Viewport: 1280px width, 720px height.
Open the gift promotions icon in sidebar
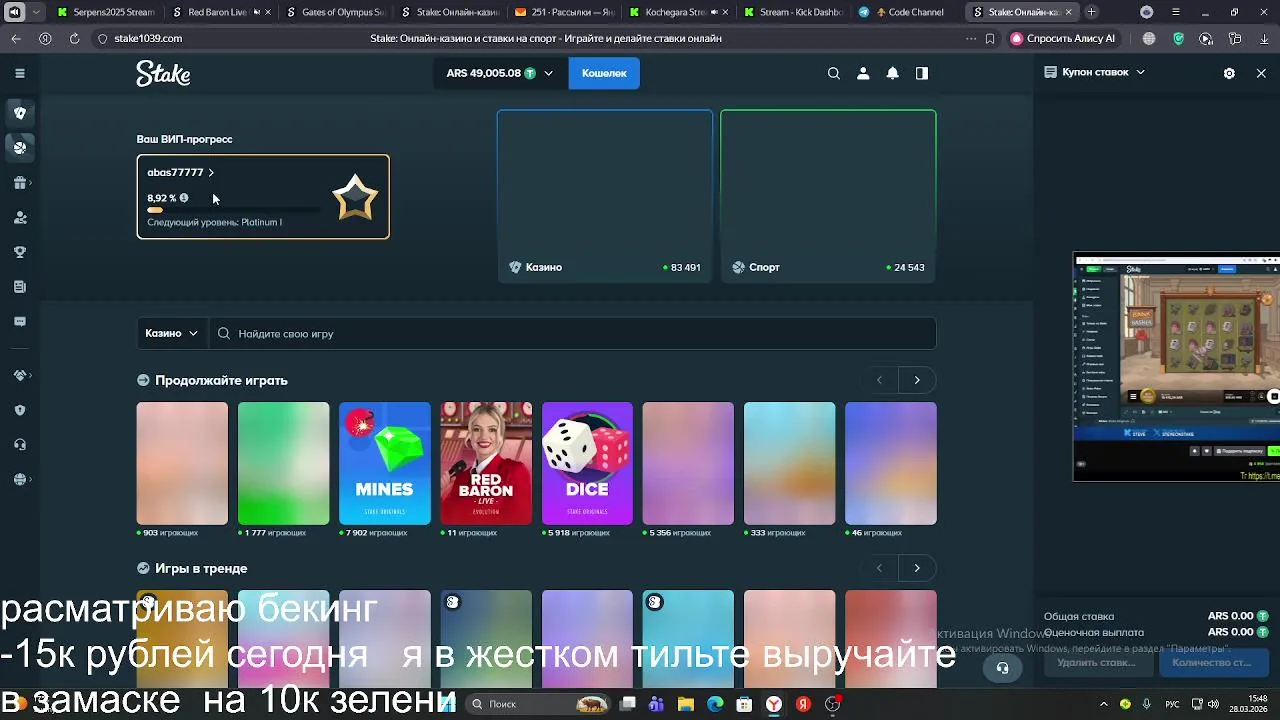coord(19,183)
